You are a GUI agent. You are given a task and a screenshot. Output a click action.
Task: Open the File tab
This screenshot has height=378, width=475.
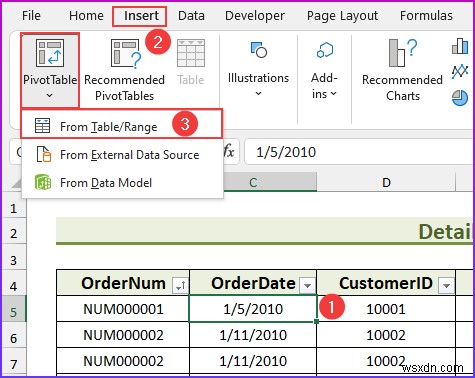click(x=31, y=16)
